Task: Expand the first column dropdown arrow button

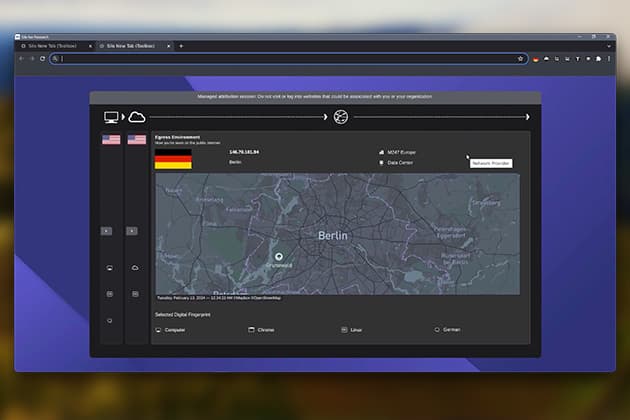Action: (107, 231)
